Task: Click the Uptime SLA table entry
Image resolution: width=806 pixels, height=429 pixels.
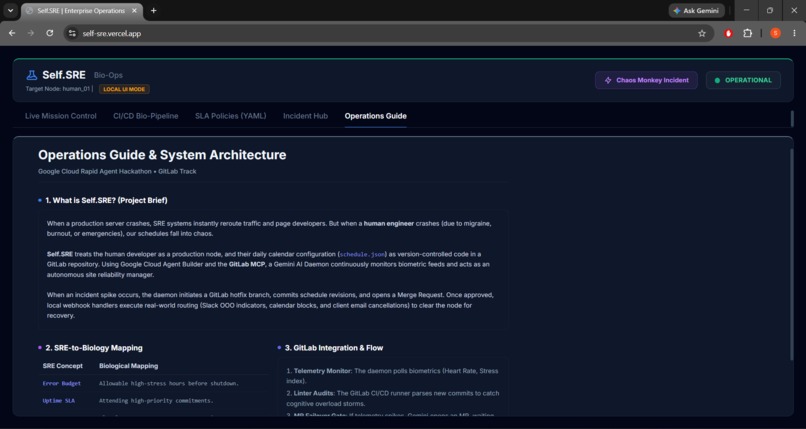Action: point(59,401)
